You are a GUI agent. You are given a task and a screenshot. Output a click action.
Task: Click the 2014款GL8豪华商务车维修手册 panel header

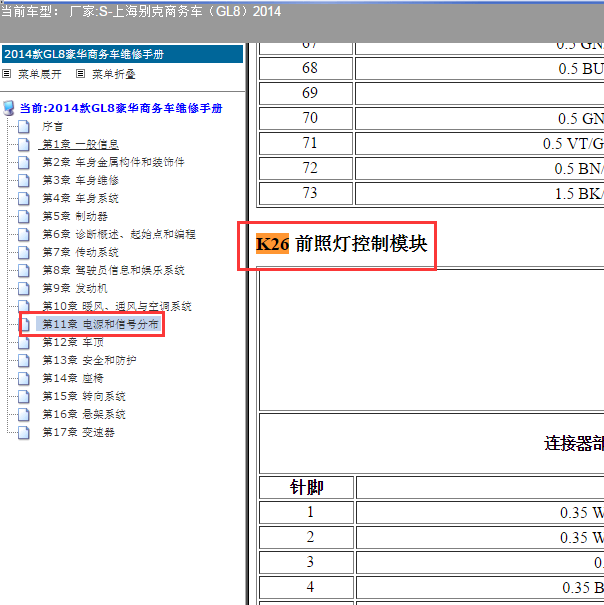[x=123, y=54]
